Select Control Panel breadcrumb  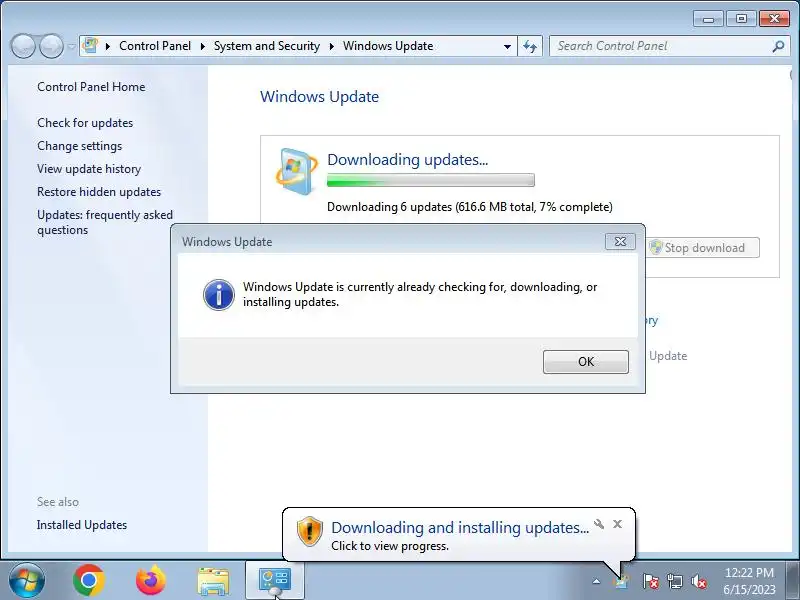(155, 46)
